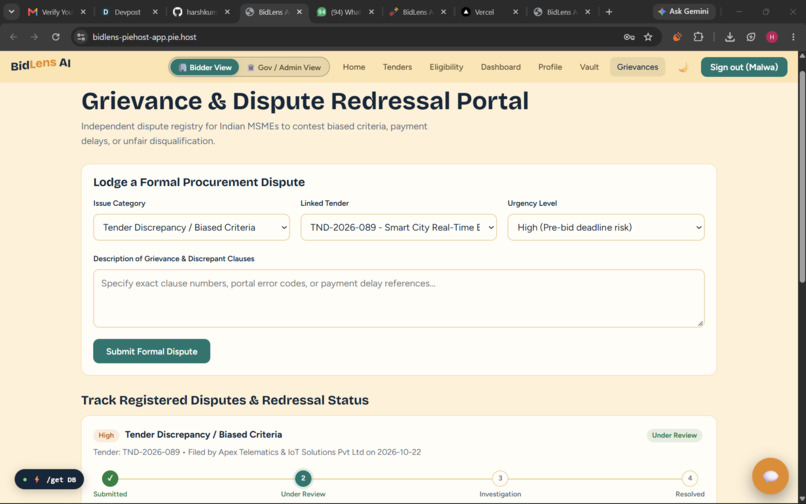This screenshot has height=504, width=806.
Task: Click the Tender: TND-2026-089 filed-by line
Action: (257, 452)
